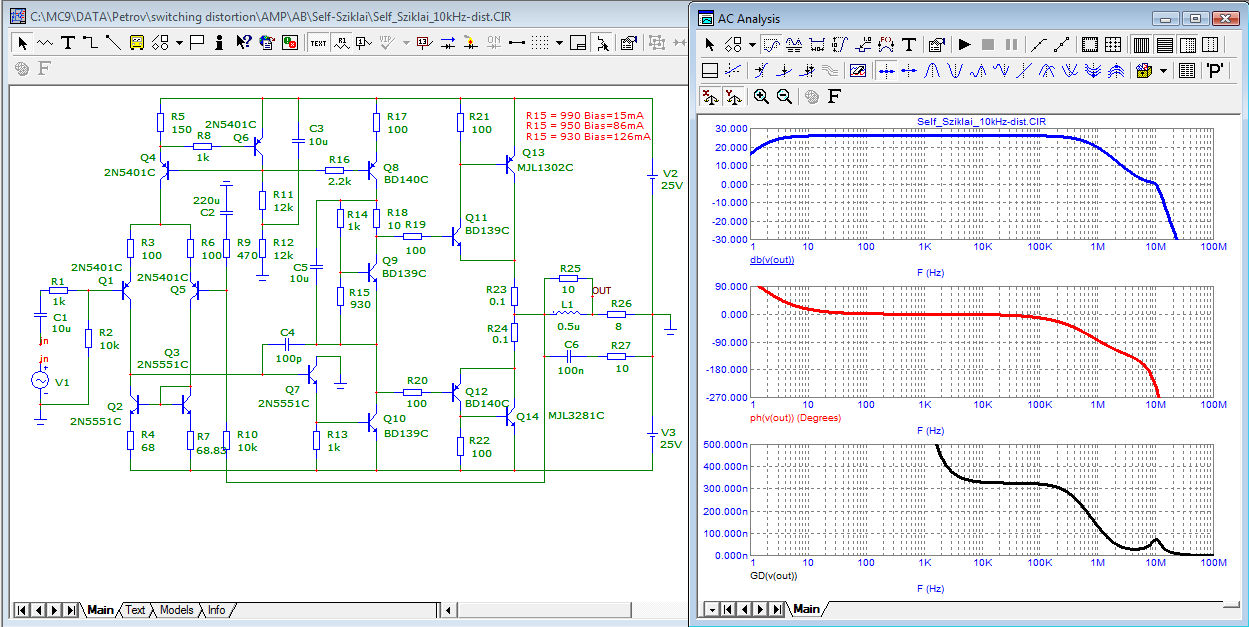Screen dimensions: 1249x627
Task: Open the dropdown next to color palette icon
Action: tap(1163, 71)
